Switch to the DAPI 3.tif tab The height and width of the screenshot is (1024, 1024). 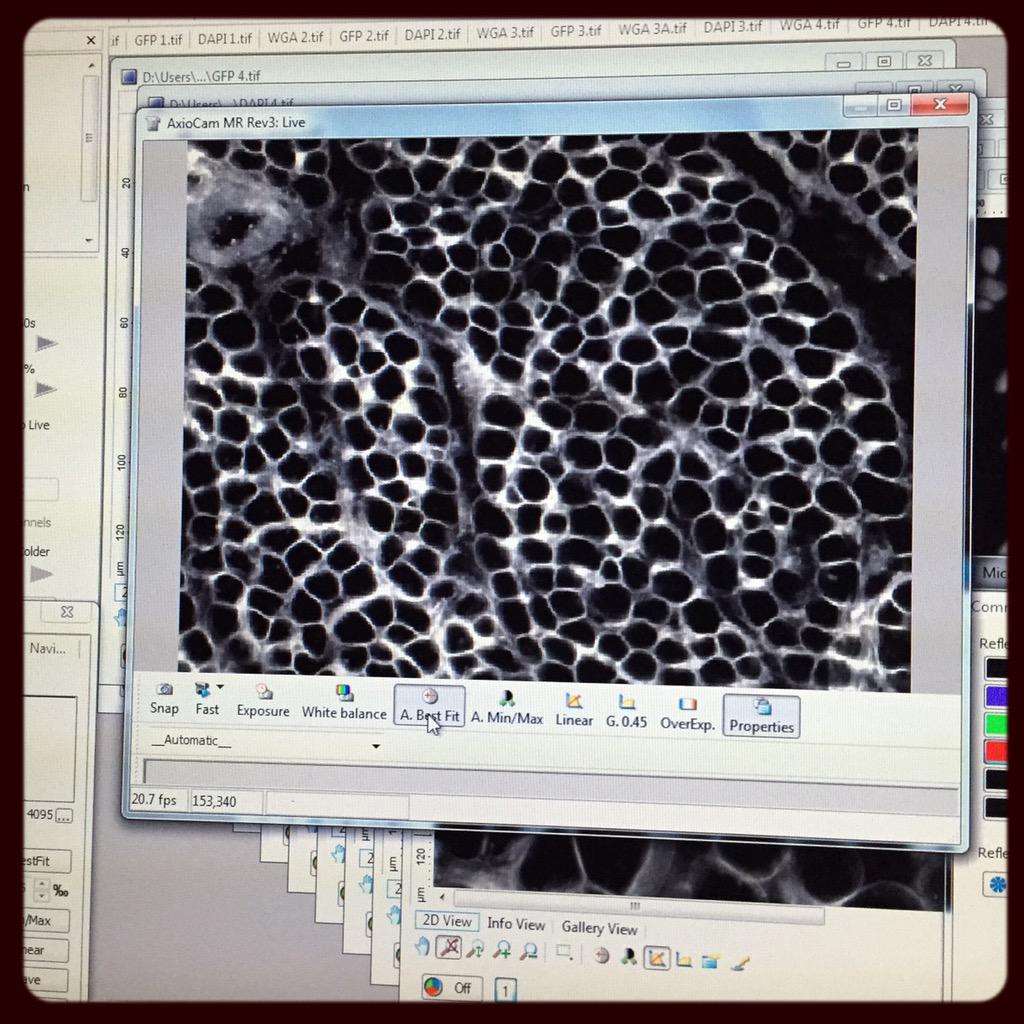pos(733,27)
